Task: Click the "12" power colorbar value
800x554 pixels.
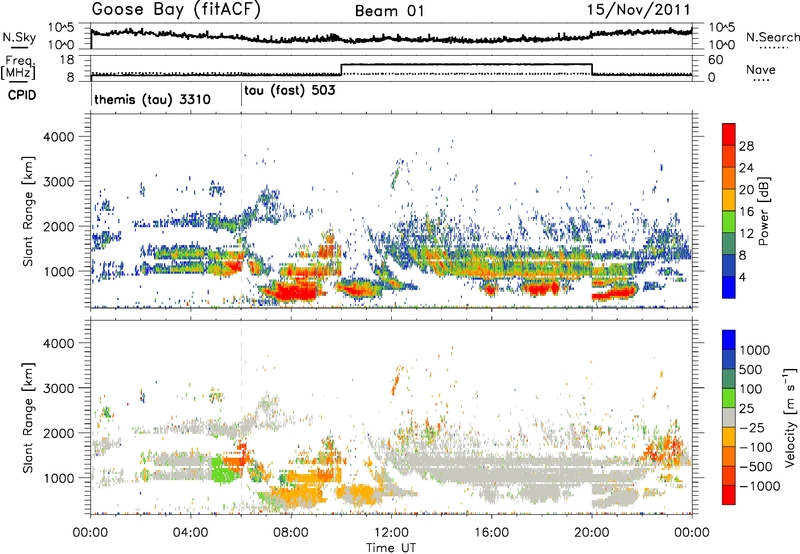Action: pyautogui.click(x=746, y=234)
